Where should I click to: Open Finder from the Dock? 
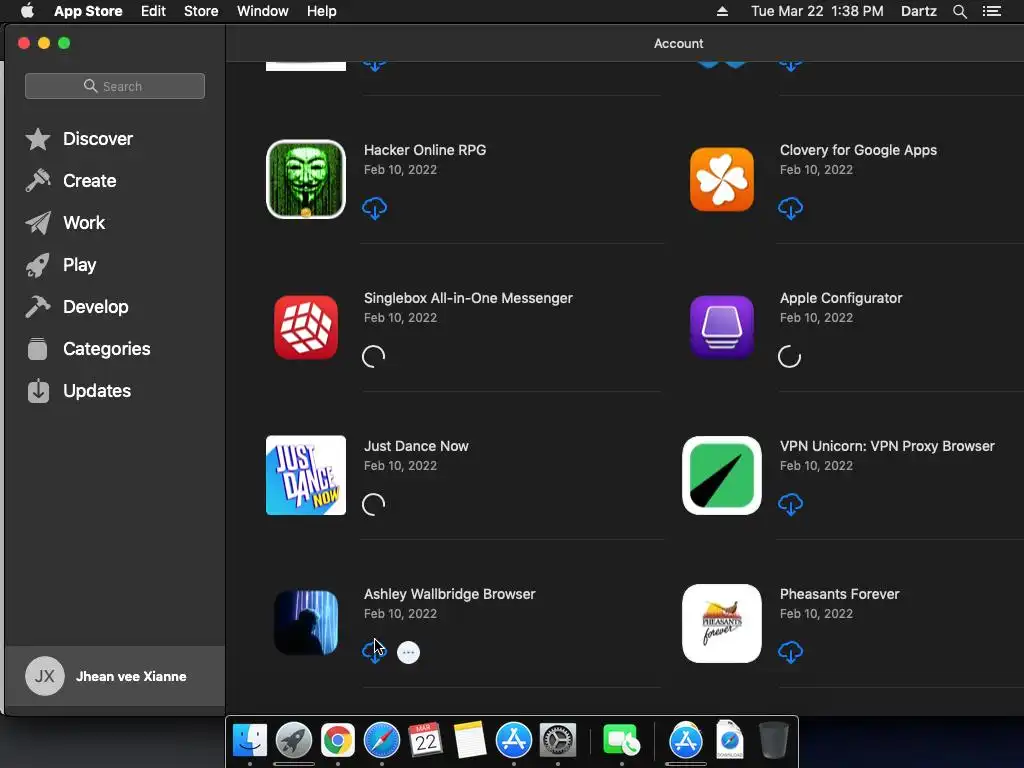pyautogui.click(x=250, y=740)
